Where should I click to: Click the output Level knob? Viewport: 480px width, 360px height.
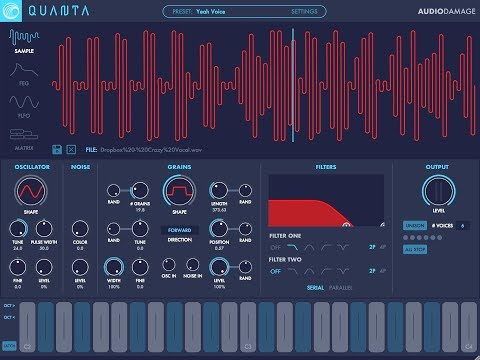tap(438, 191)
